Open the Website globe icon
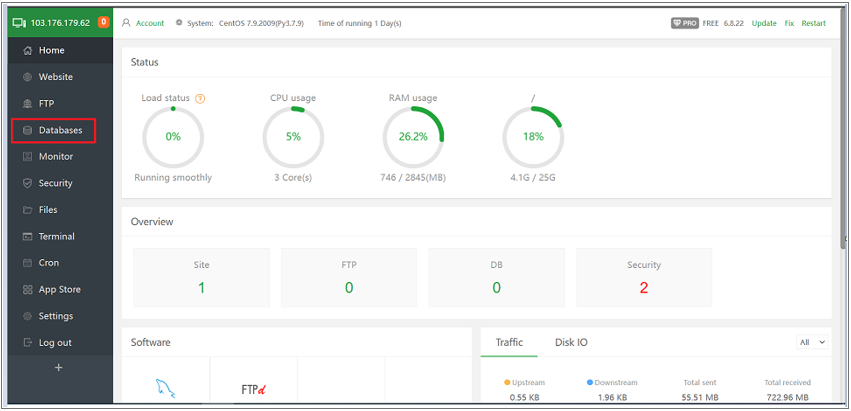The height and width of the screenshot is (411, 851). 28,77
